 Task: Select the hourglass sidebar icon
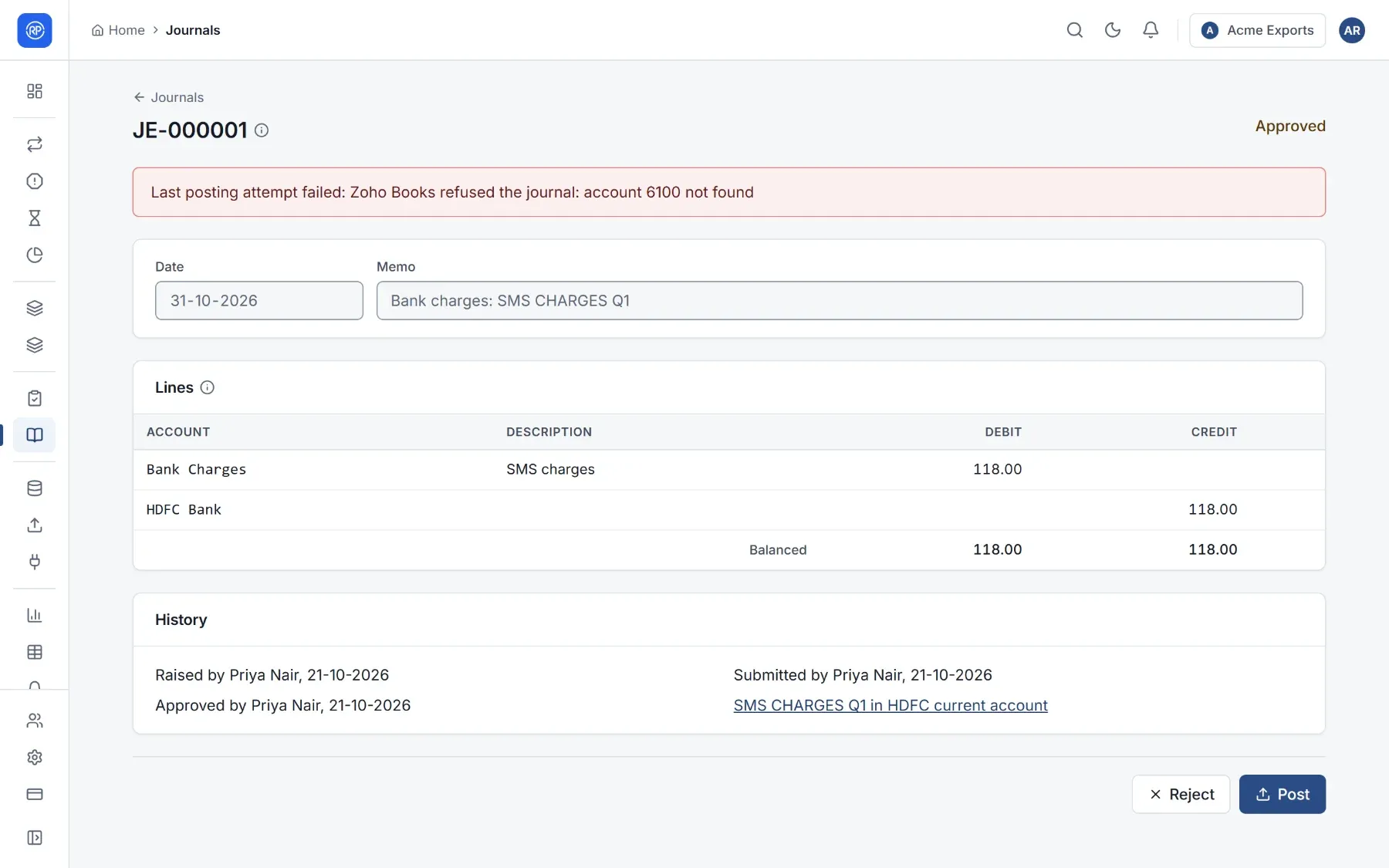35,218
